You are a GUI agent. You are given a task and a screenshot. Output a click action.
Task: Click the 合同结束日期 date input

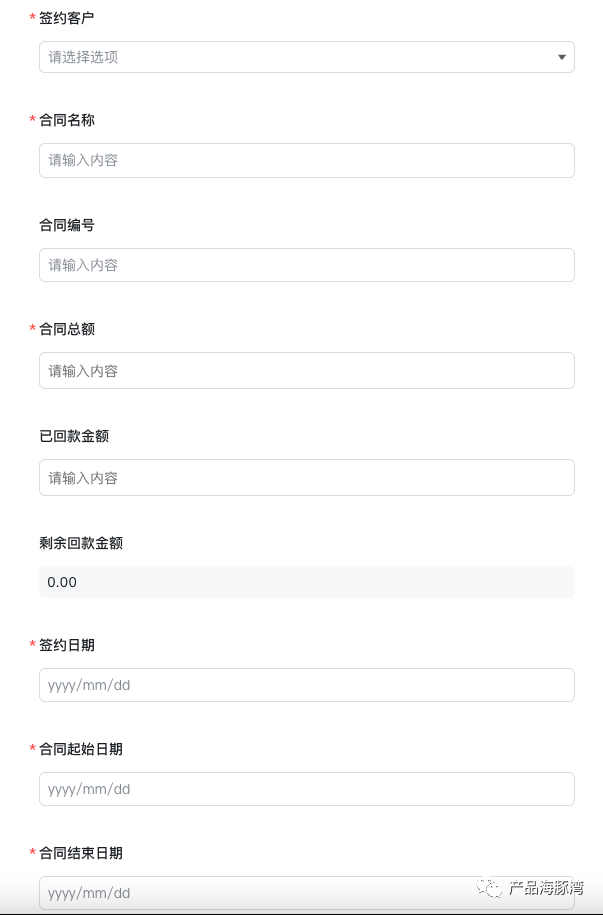point(306,893)
